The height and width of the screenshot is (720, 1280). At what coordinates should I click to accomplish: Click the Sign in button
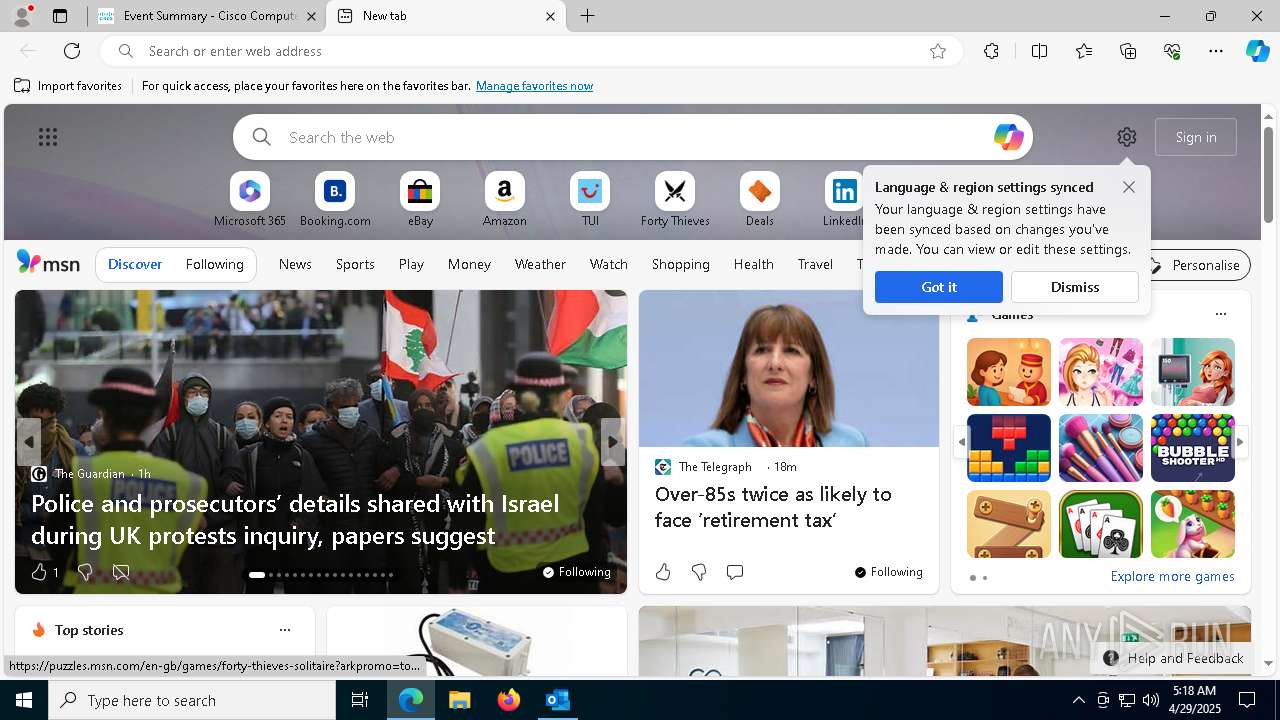click(1196, 137)
